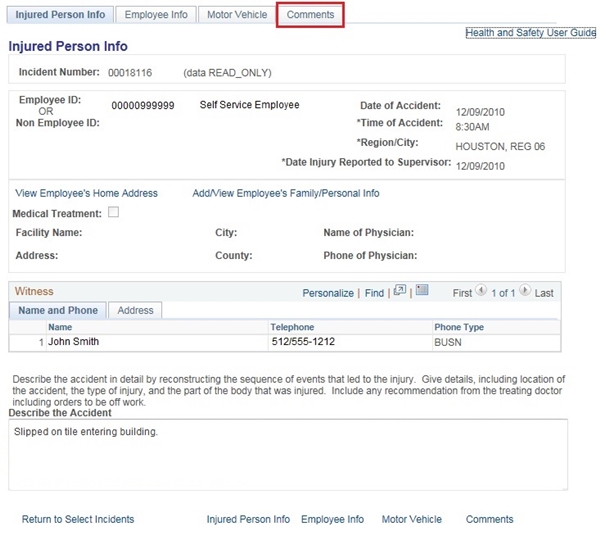Select the Name and Phone witness tab

tap(58, 311)
